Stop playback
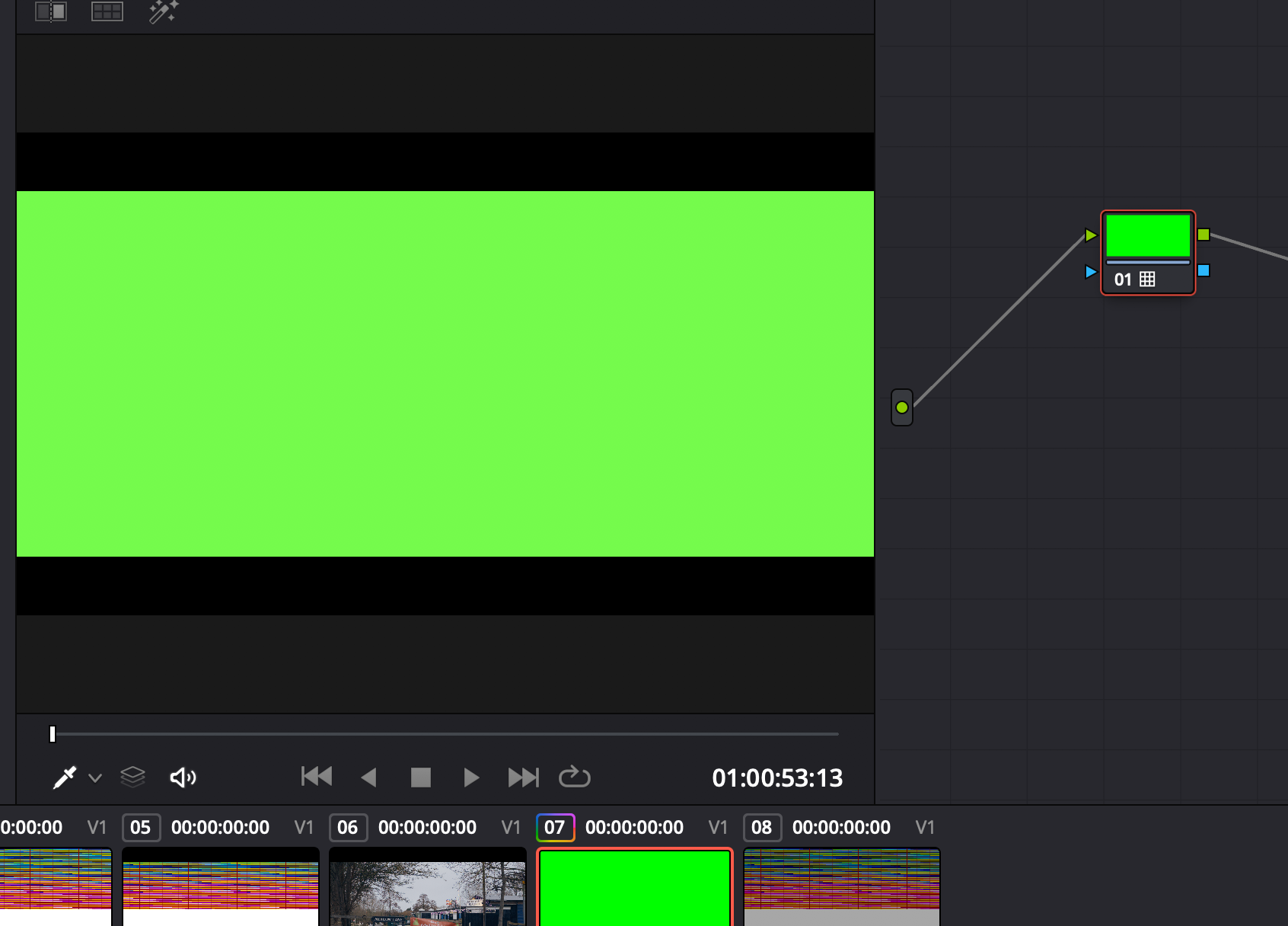 (421, 778)
